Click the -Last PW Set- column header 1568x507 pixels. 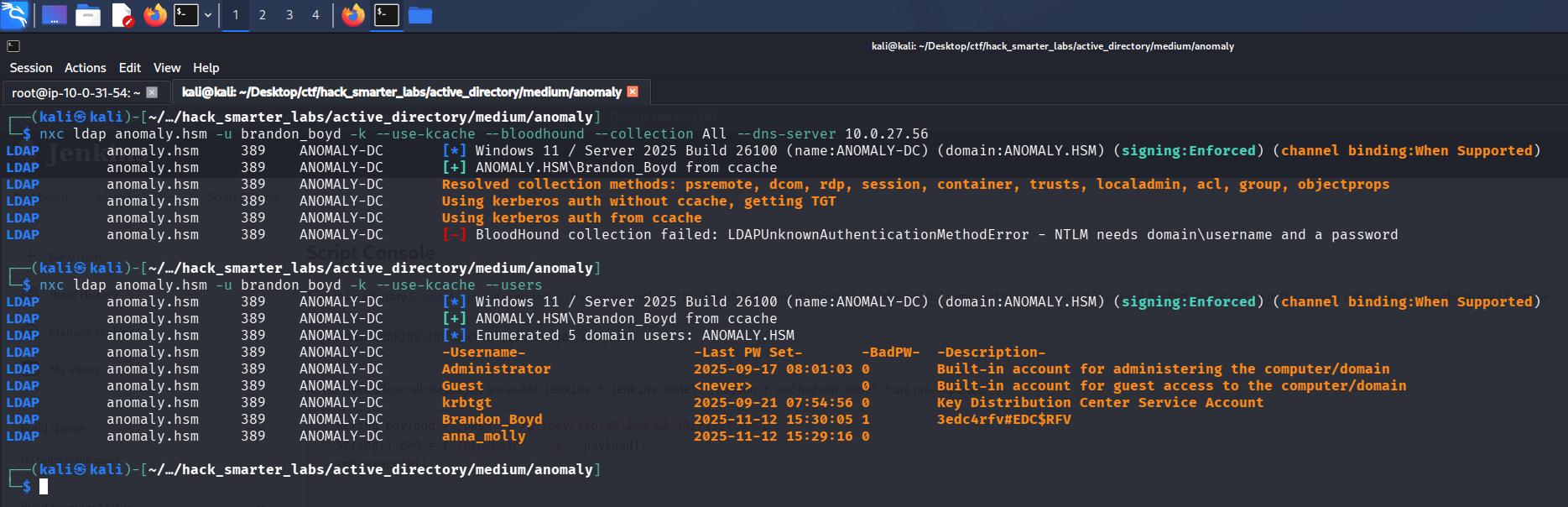[x=748, y=352]
